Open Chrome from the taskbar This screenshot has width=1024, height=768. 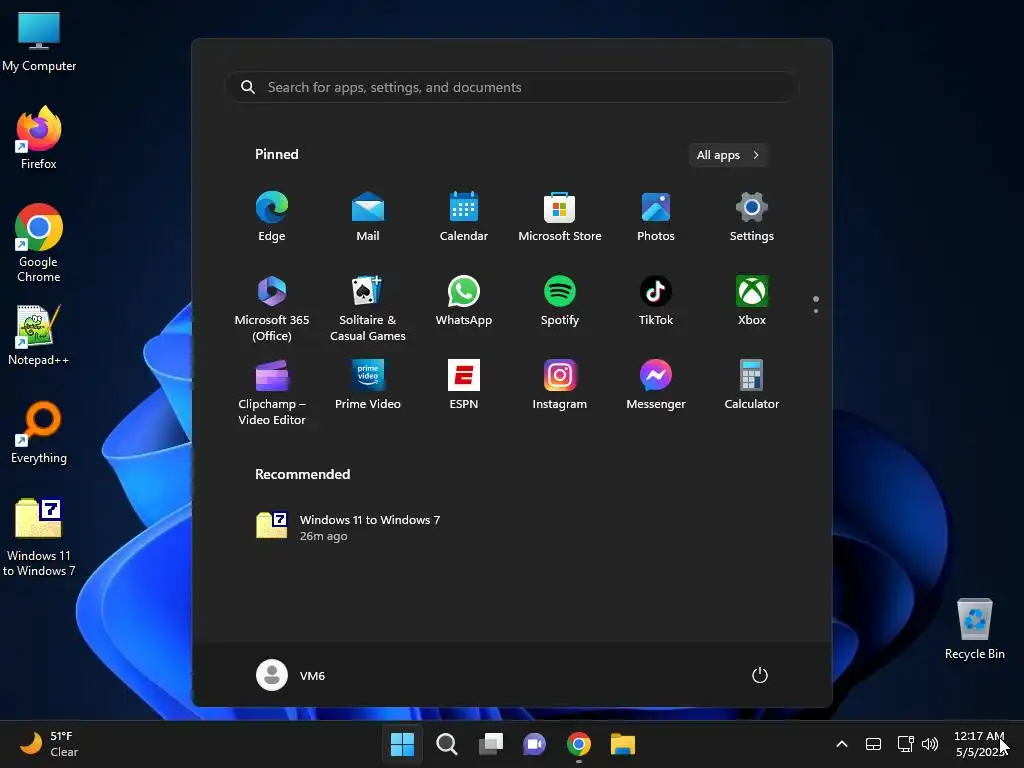pos(579,744)
